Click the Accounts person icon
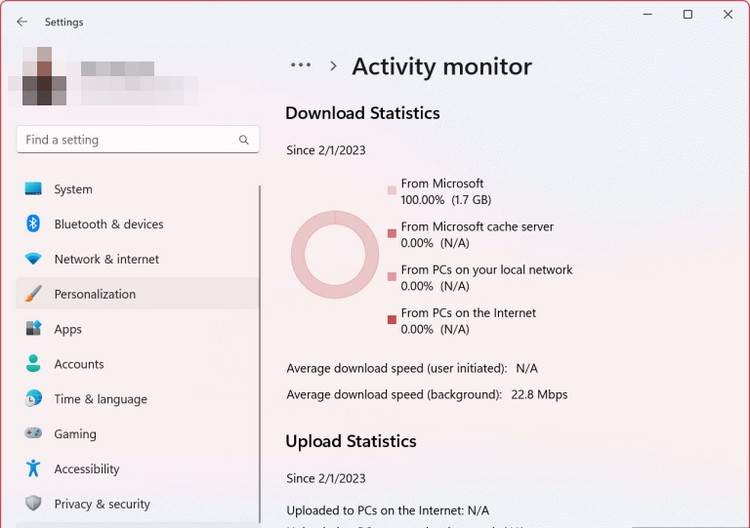750x528 pixels. (33, 363)
